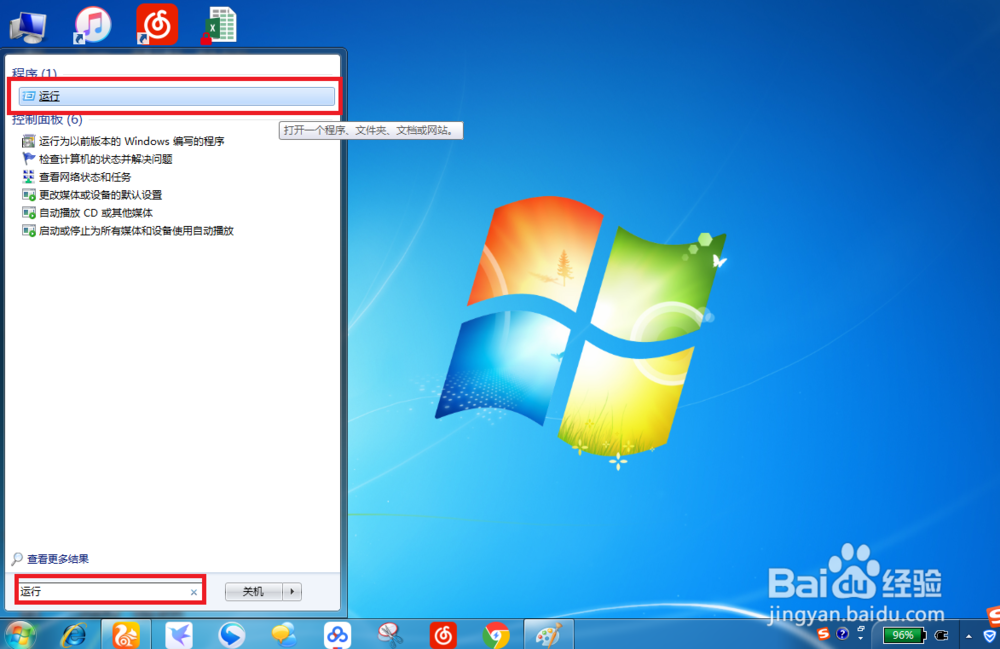Click the 关机 shutdown button
1000x649 pixels.
[x=254, y=592]
